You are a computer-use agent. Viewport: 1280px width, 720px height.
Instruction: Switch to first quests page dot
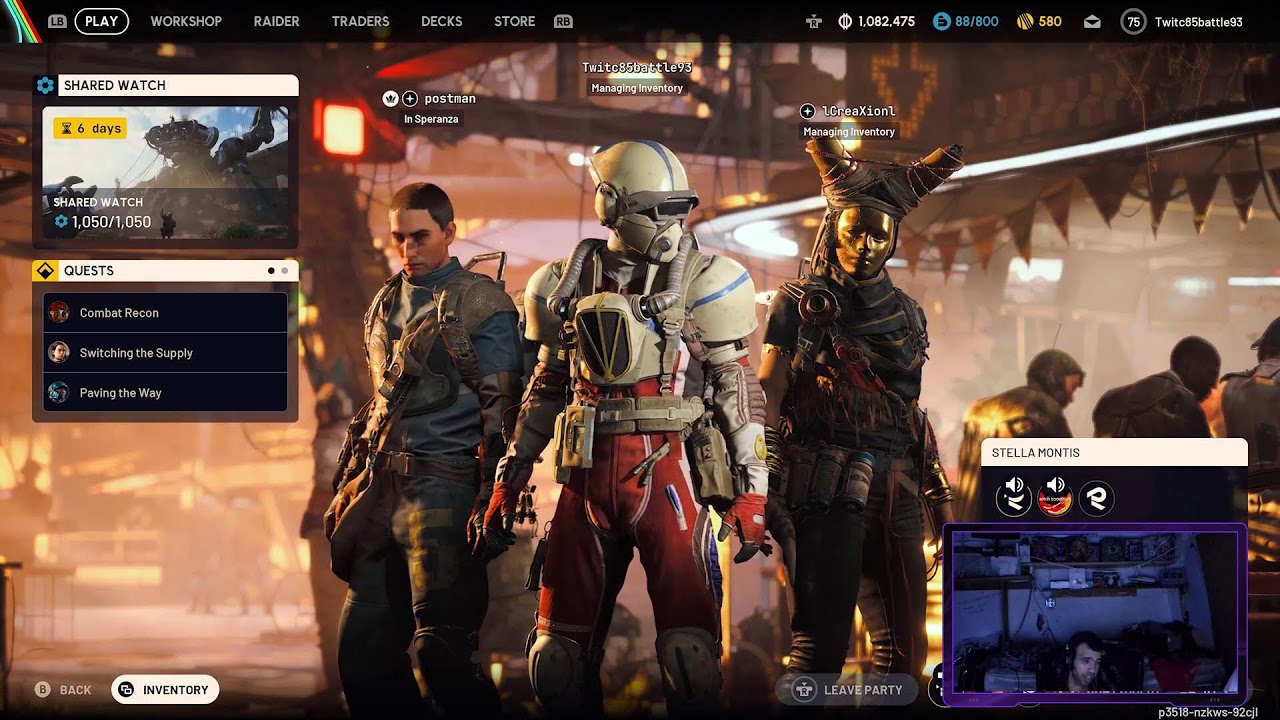point(271,271)
